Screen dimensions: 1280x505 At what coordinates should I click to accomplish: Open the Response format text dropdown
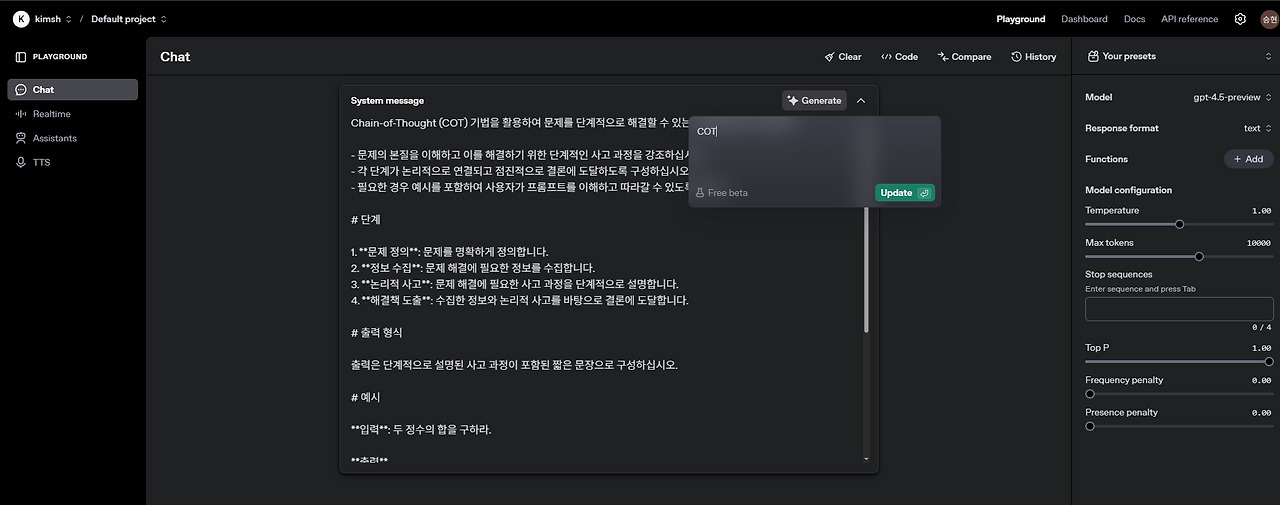pos(1258,128)
